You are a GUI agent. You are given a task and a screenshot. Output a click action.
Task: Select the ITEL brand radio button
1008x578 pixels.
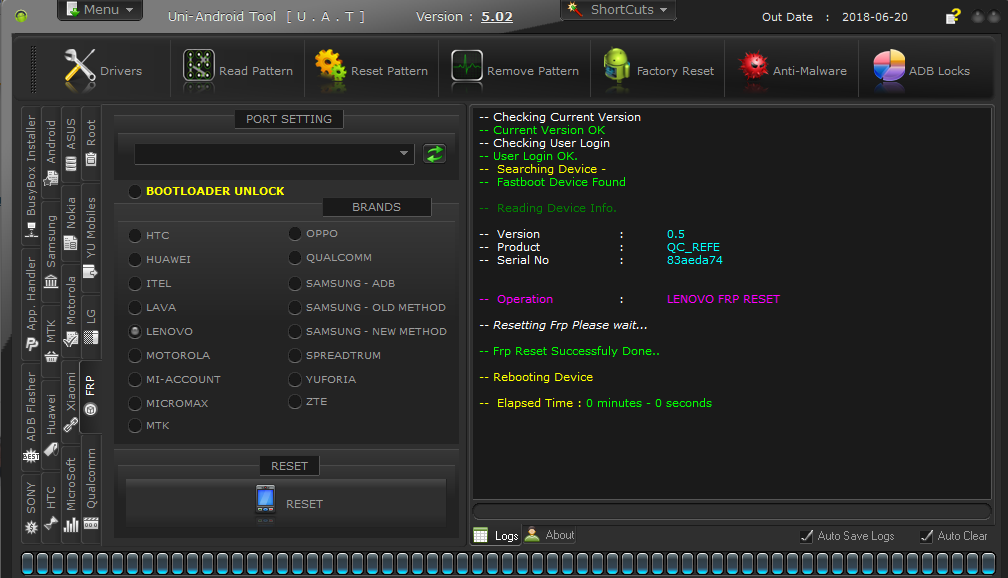pos(135,284)
